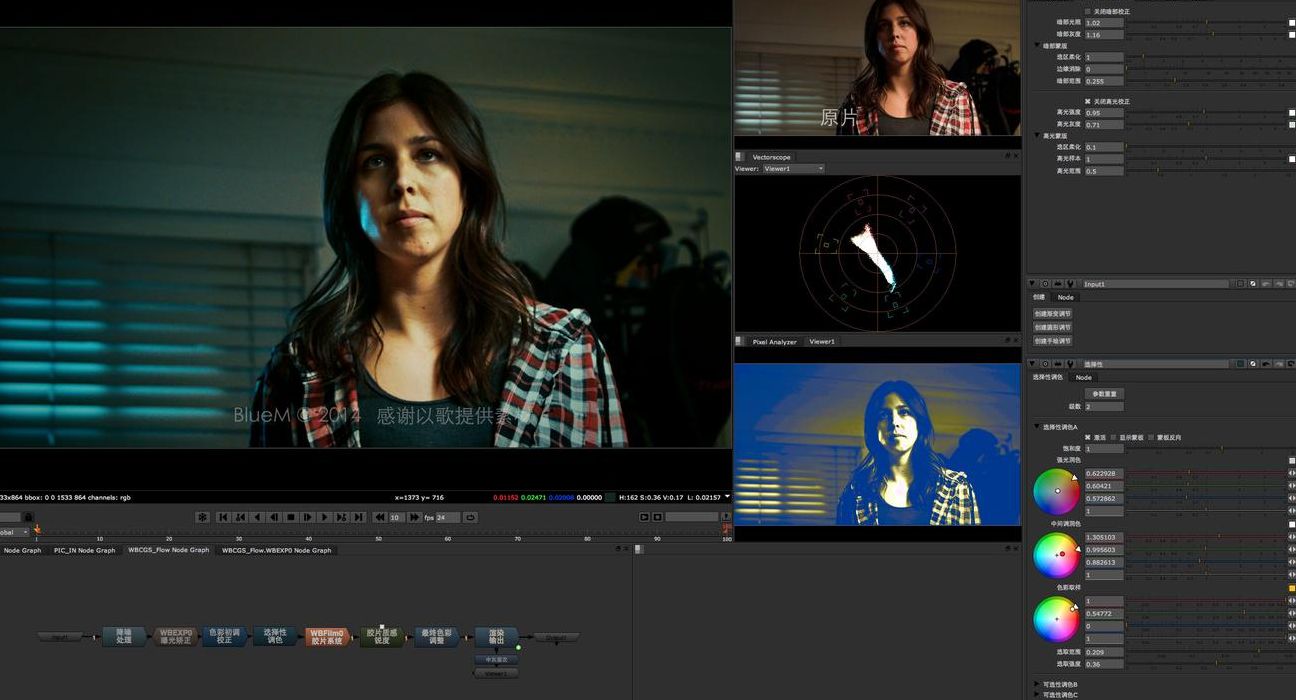Toggle the white box beside 暗部光照 slider

click(1292, 22)
